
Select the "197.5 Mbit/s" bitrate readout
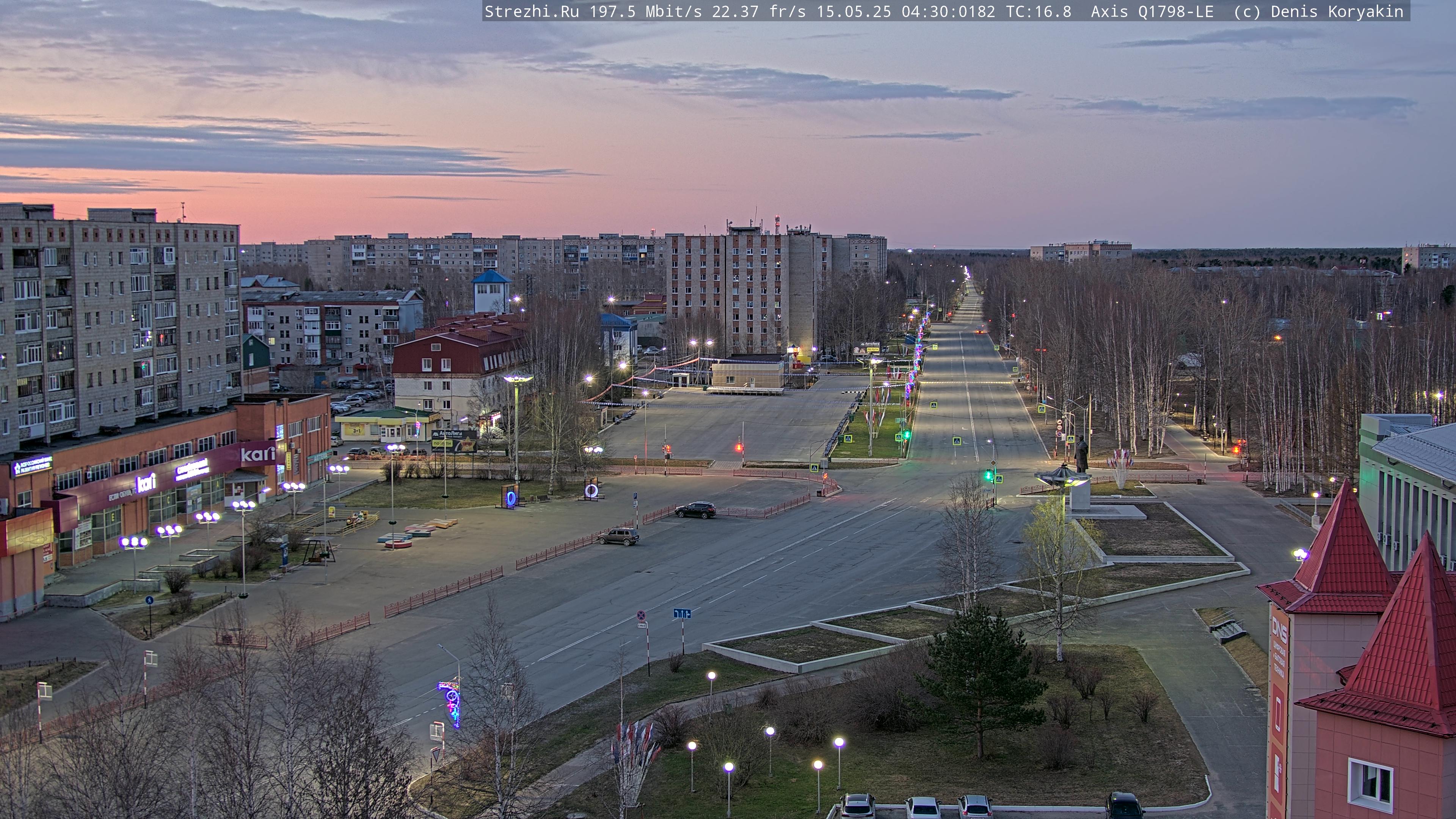(645, 12)
